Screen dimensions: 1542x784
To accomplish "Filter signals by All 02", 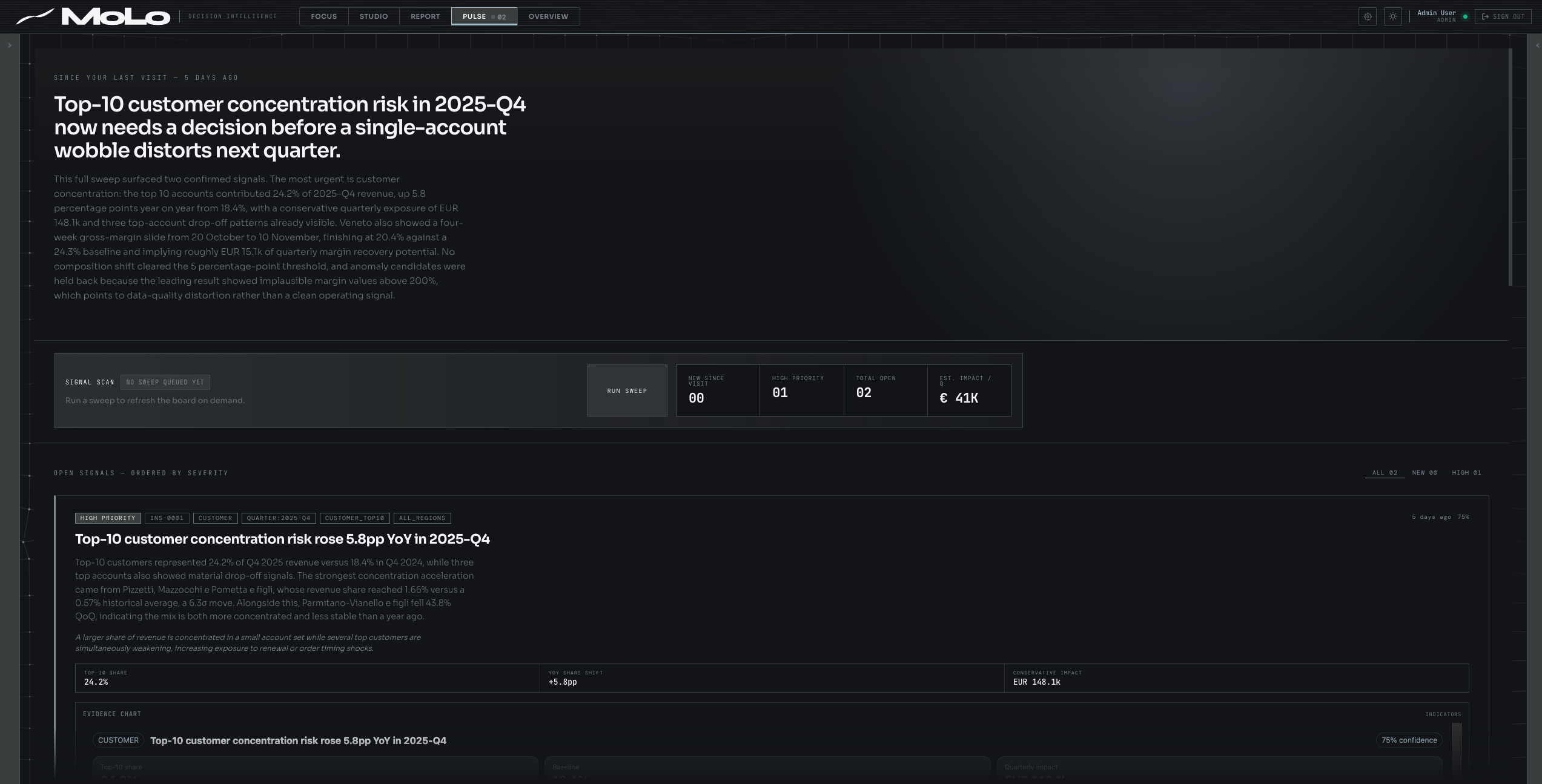I will point(1385,473).
